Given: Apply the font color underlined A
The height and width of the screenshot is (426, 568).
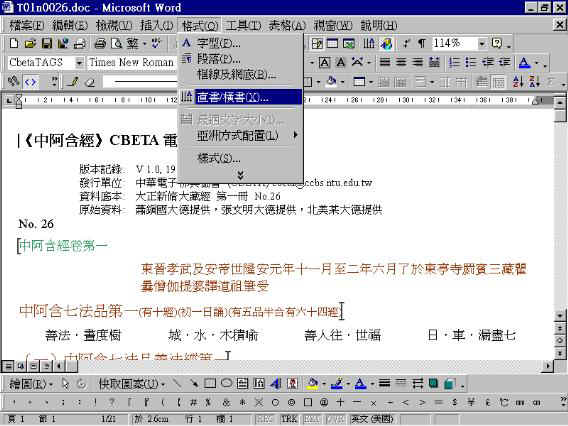Looking at the screenshot, I should pos(524,63).
